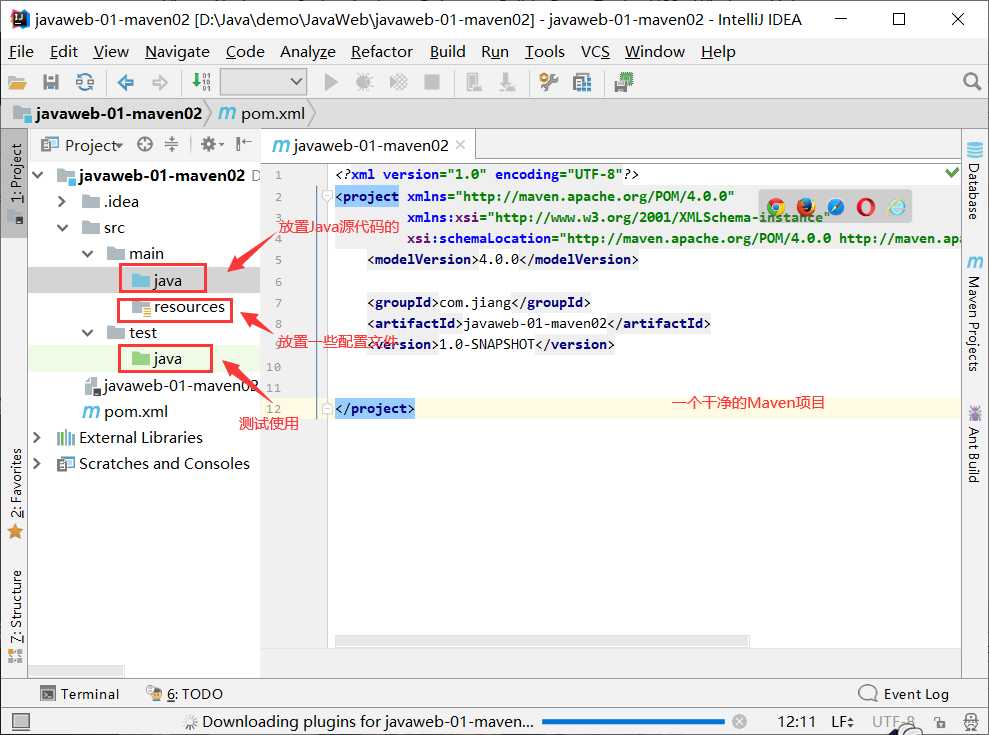Toggle the Database tool window
This screenshot has width=989, height=735.
974,180
